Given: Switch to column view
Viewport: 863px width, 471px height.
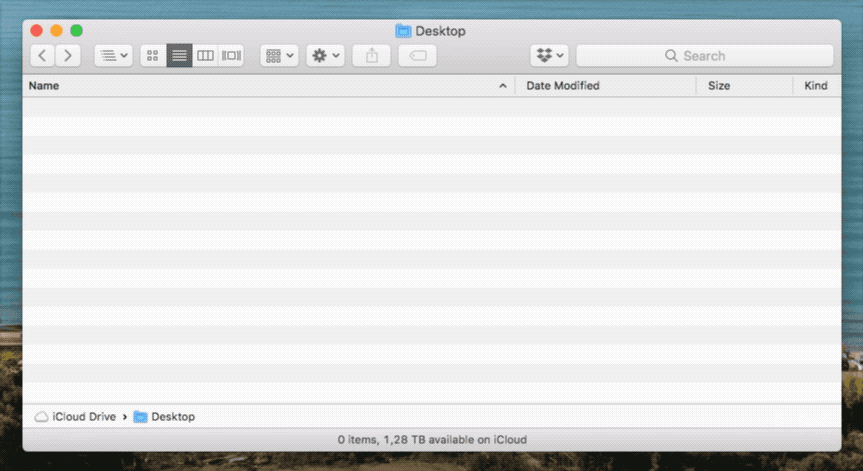Looking at the screenshot, I should click(x=205, y=56).
